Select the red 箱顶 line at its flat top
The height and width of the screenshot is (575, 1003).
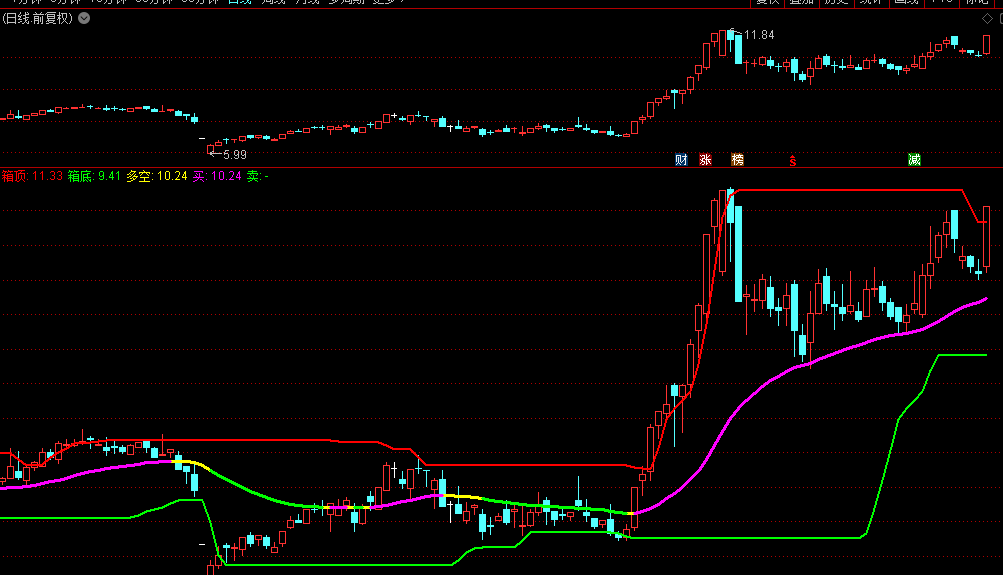(850, 189)
